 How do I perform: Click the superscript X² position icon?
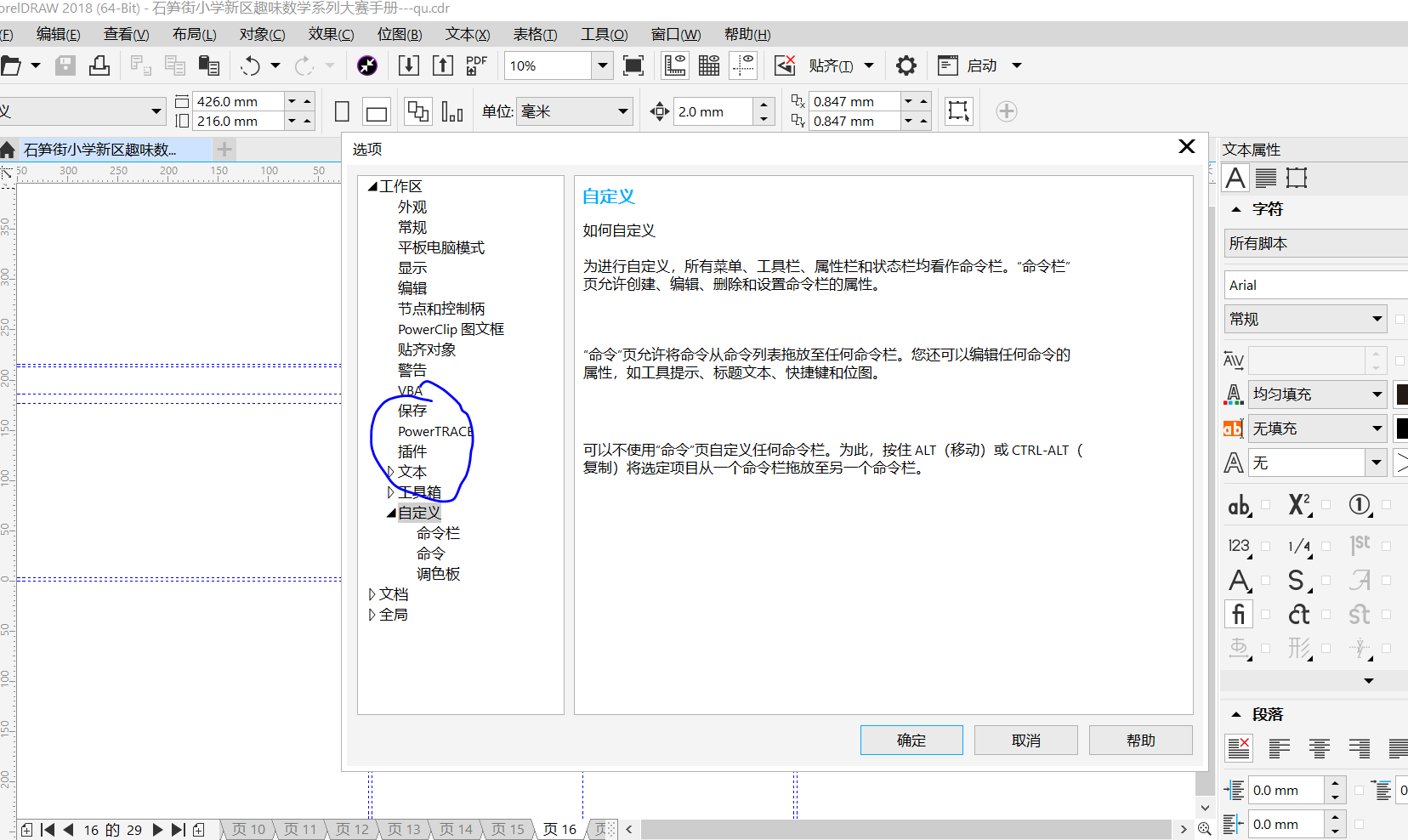pyautogui.click(x=1300, y=506)
